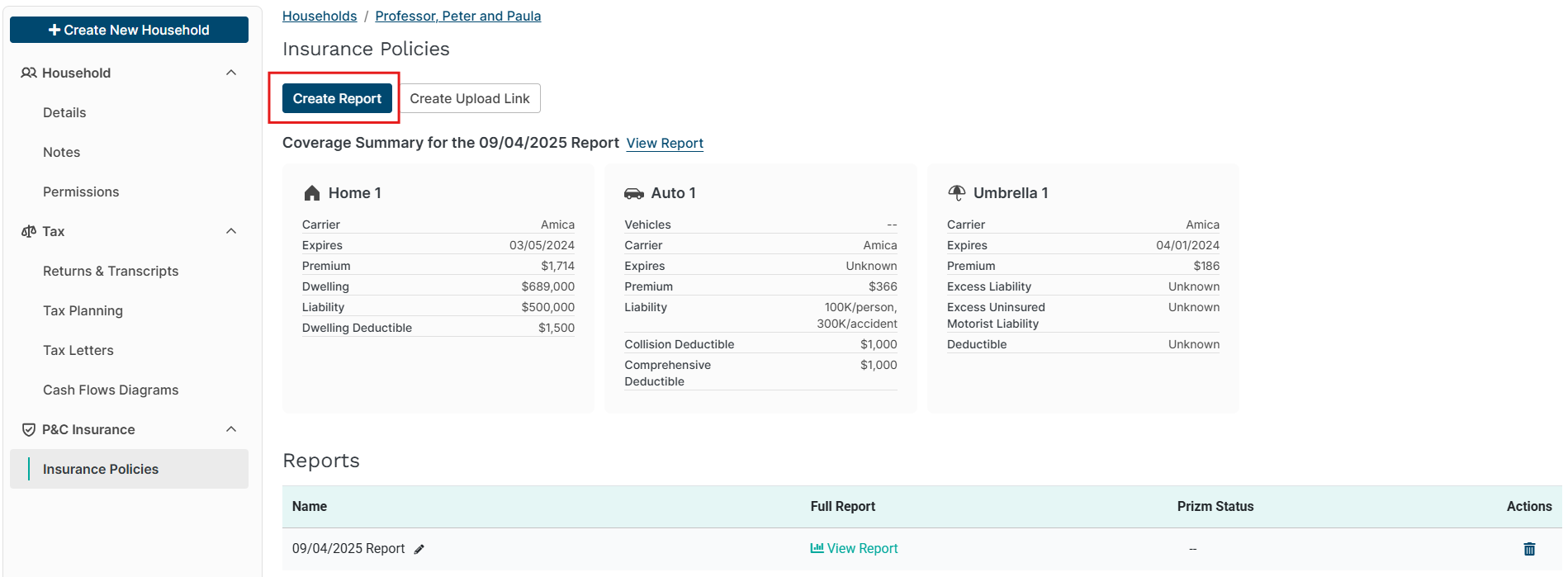Click the Home 1 house icon
Image resolution: width=1568 pixels, height=577 pixels.
click(x=311, y=193)
